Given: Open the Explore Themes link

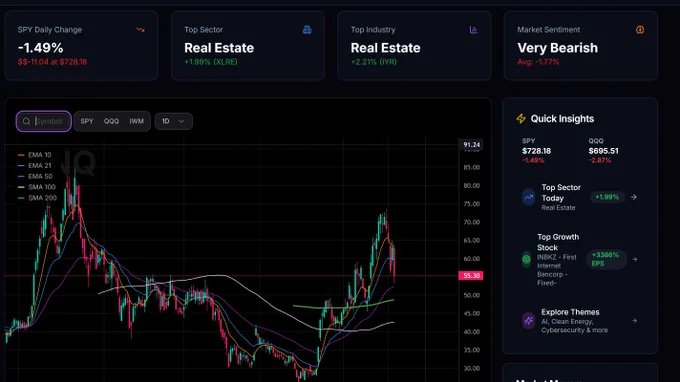Looking at the screenshot, I should click(x=580, y=321).
